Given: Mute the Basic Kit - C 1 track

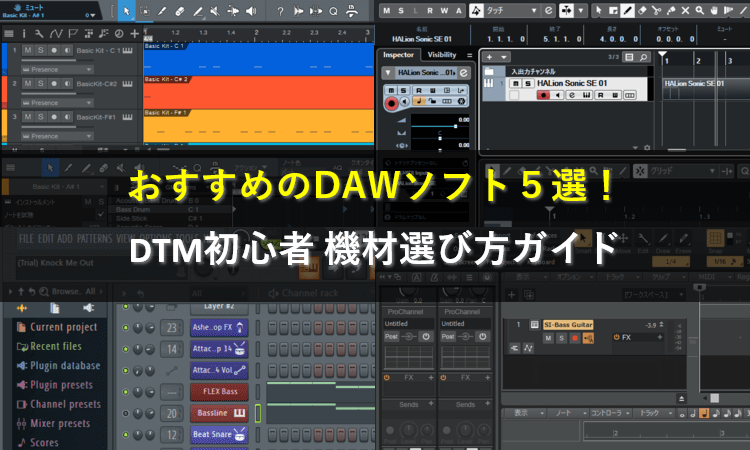Looking at the screenshot, I should (x=28, y=50).
